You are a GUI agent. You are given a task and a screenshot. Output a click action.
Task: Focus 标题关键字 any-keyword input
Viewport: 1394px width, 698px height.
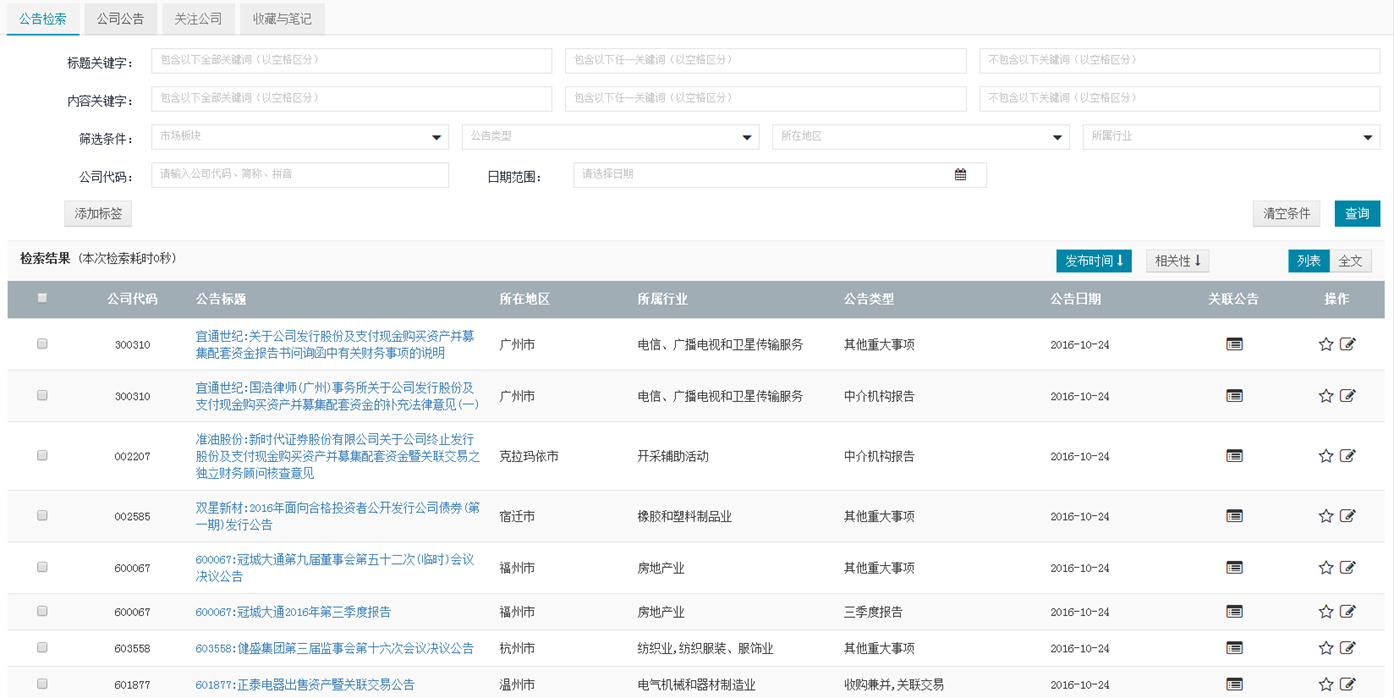tap(766, 60)
